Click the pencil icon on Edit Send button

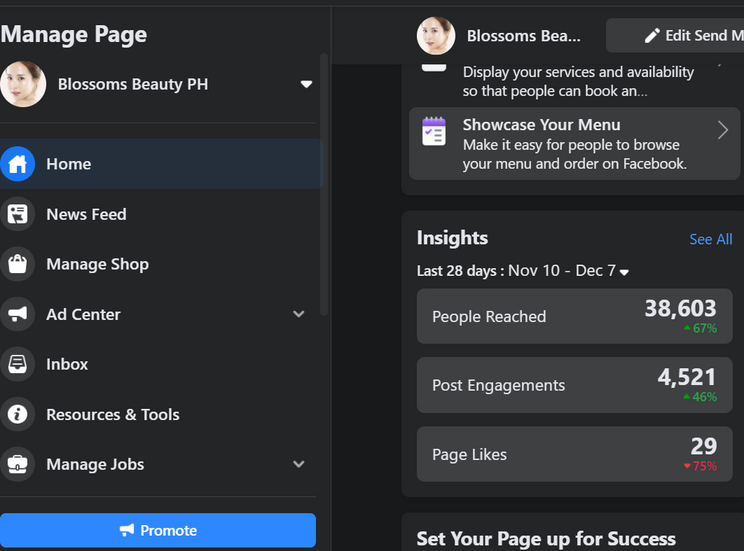[x=652, y=36]
